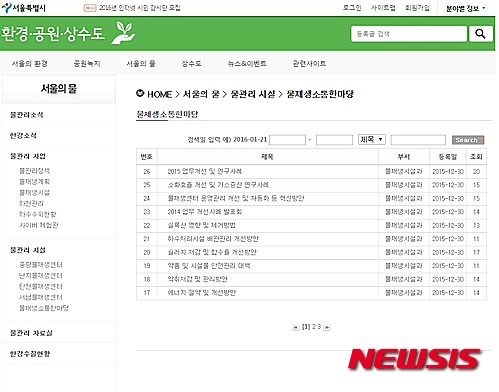This screenshot has height=392, width=499.
Task: Open sidebar section 물관리 시설
Action: pos(28,250)
